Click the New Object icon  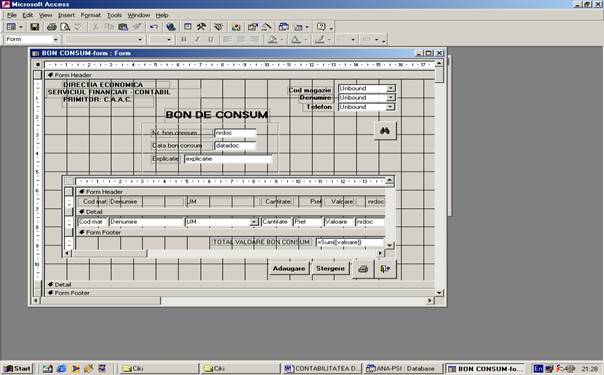pyautogui.click(x=298, y=27)
